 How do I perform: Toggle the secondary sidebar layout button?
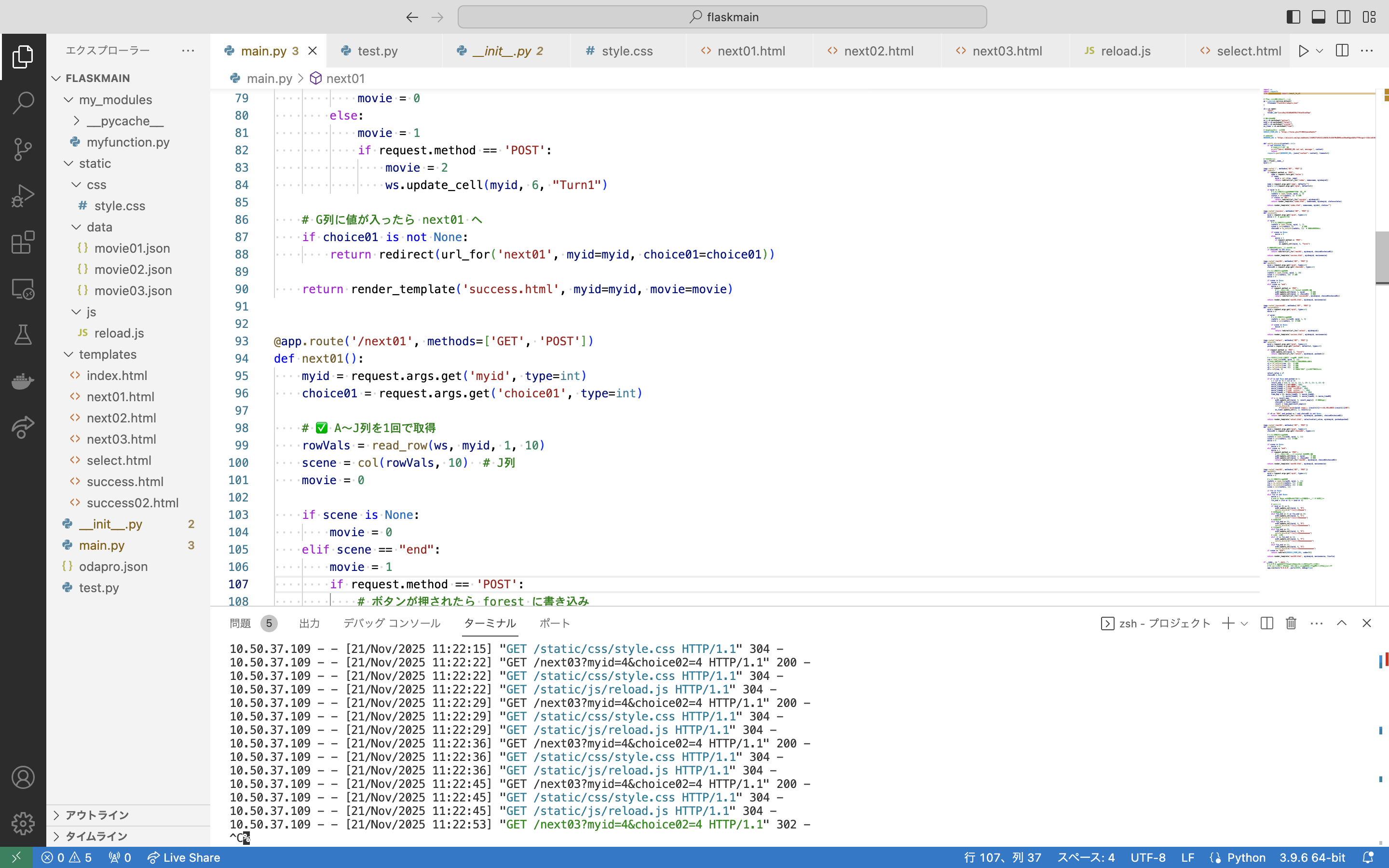point(1344,17)
